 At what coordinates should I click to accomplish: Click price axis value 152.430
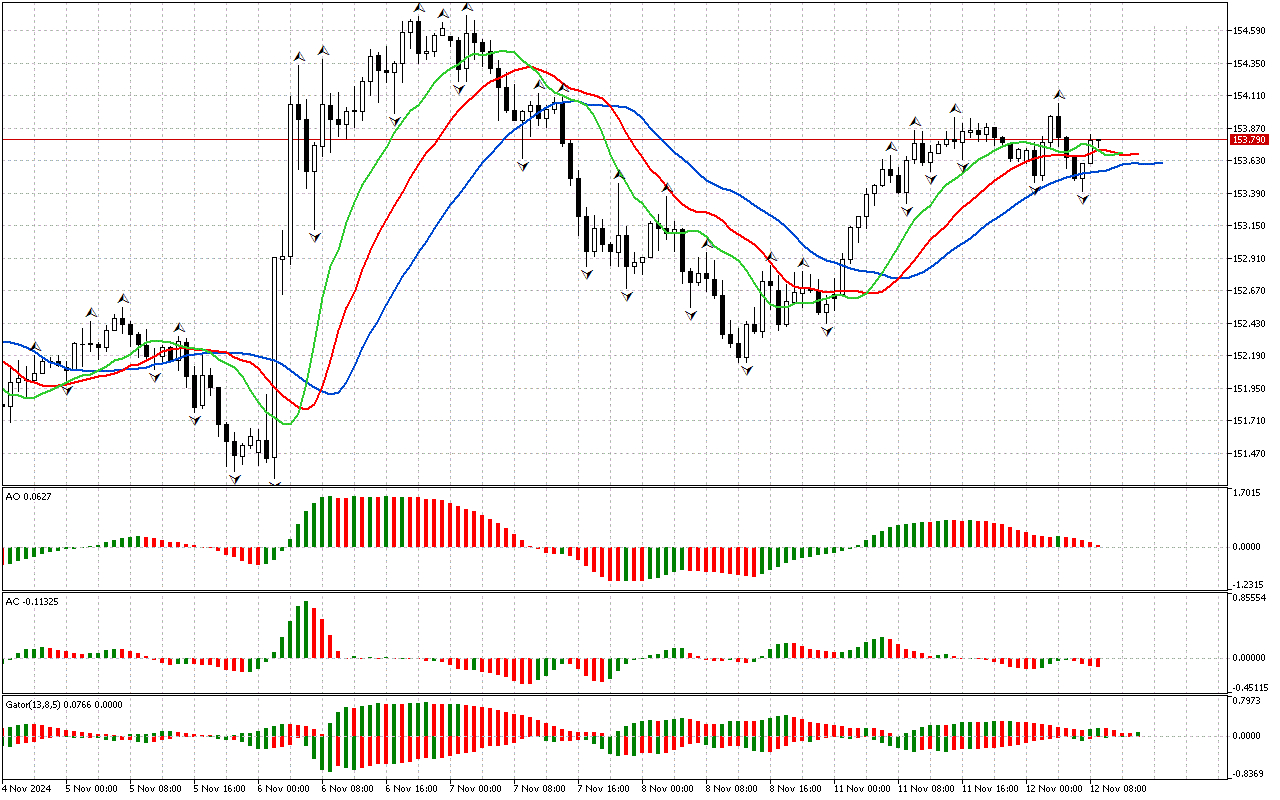pyautogui.click(x=1250, y=324)
